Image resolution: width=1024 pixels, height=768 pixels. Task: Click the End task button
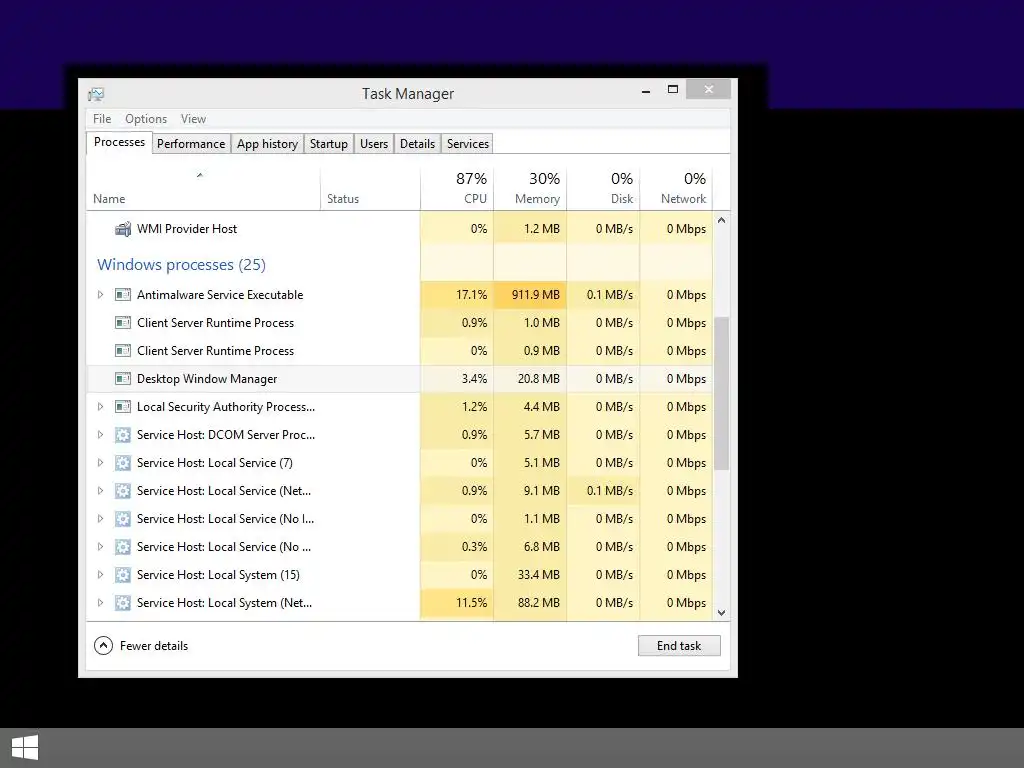679,646
